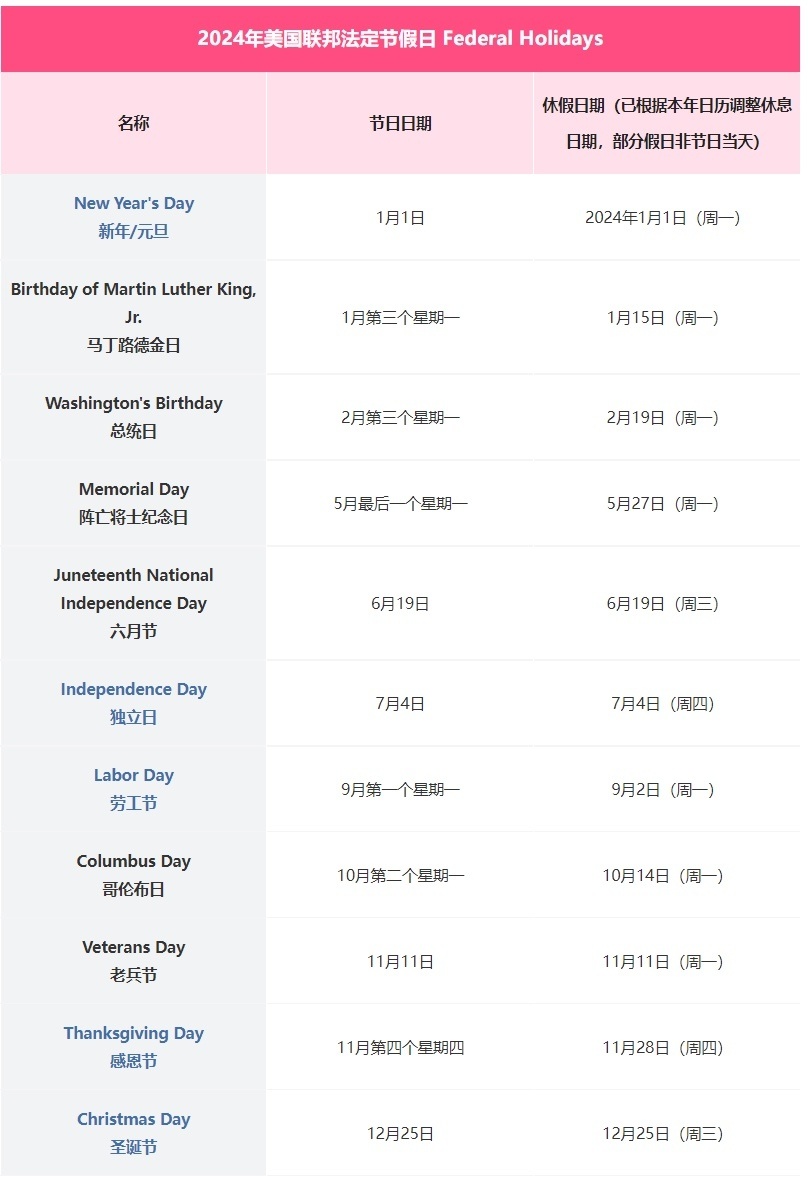
Task: Click the 2024年1月1日（周一） day-off cell
Action: click(663, 218)
